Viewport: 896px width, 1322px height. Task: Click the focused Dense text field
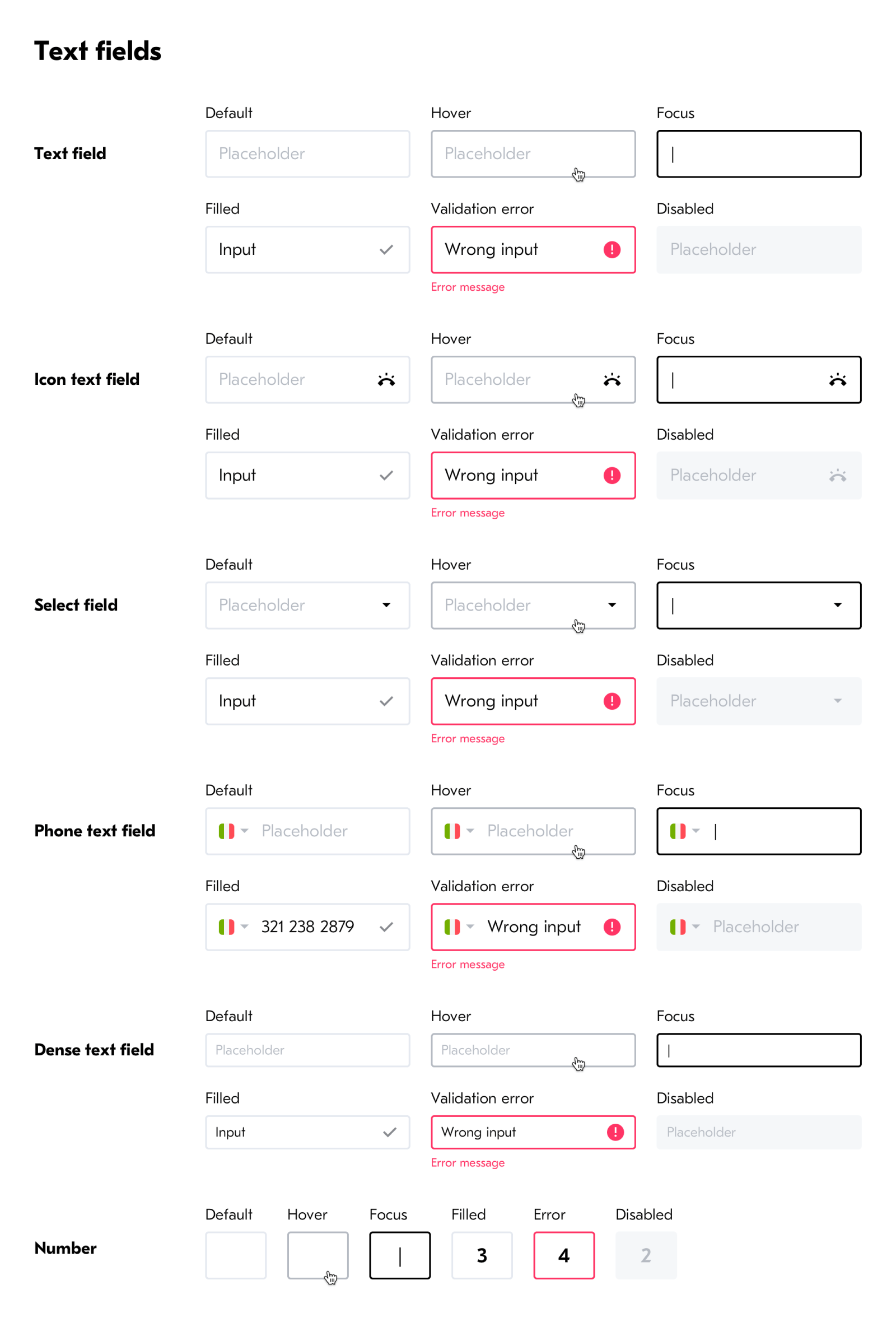tap(758, 1051)
